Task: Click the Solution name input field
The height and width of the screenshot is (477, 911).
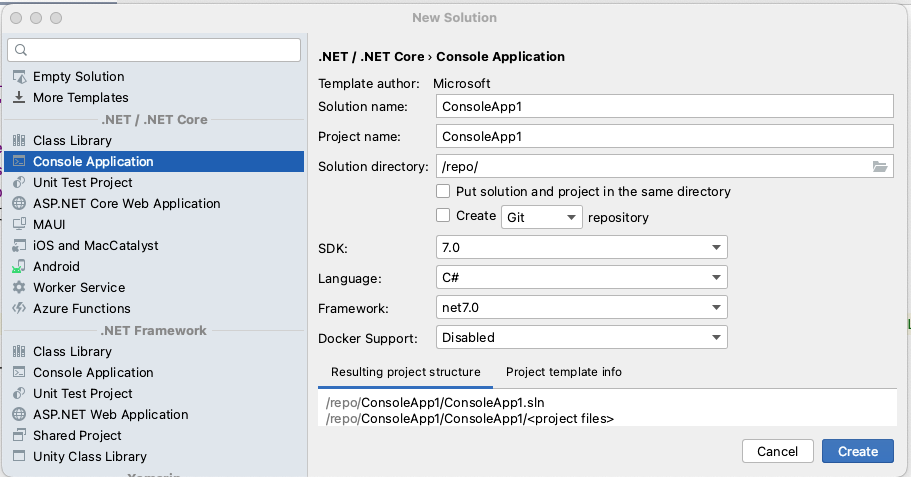Action: point(665,106)
